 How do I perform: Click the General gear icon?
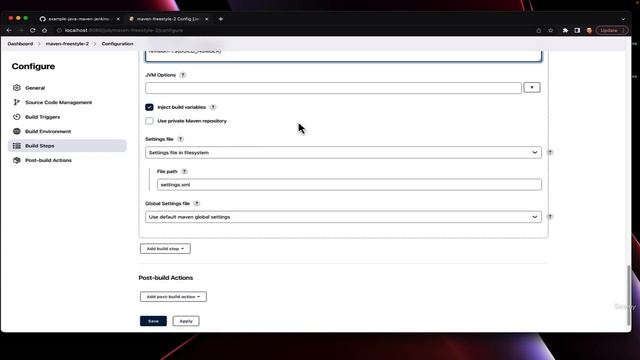(17, 88)
